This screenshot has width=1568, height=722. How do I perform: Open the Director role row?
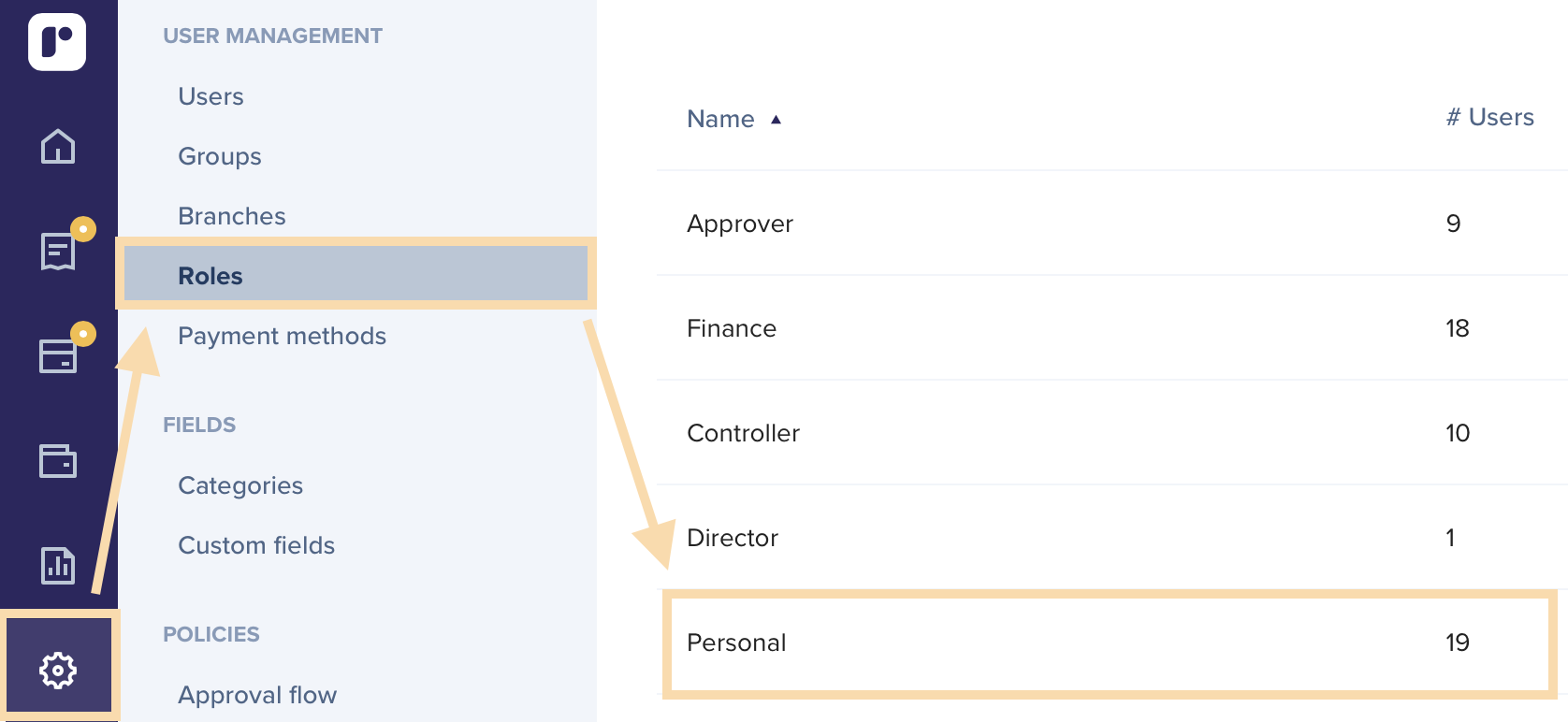(x=1111, y=538)
